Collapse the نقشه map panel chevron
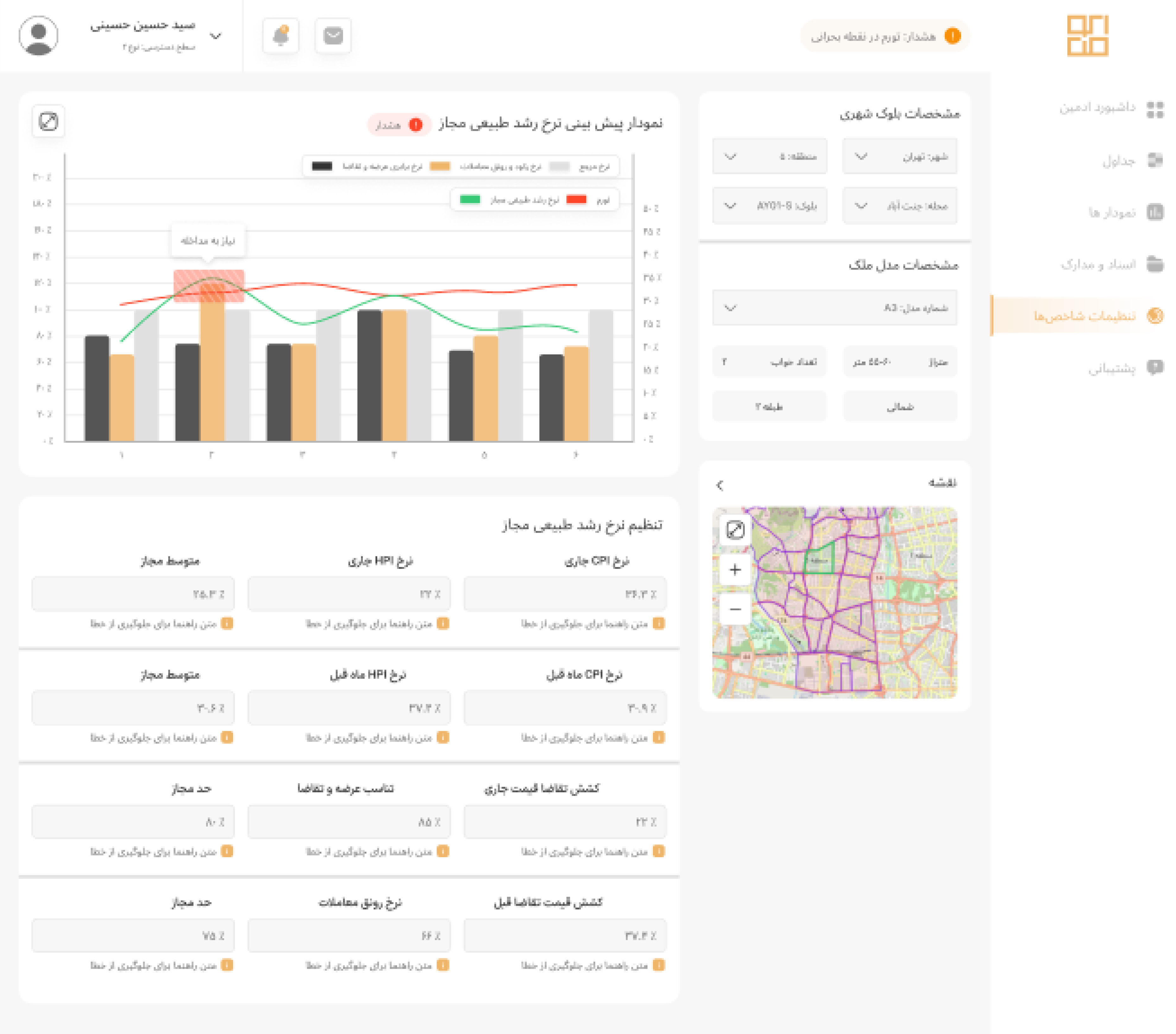 [720, 485]
